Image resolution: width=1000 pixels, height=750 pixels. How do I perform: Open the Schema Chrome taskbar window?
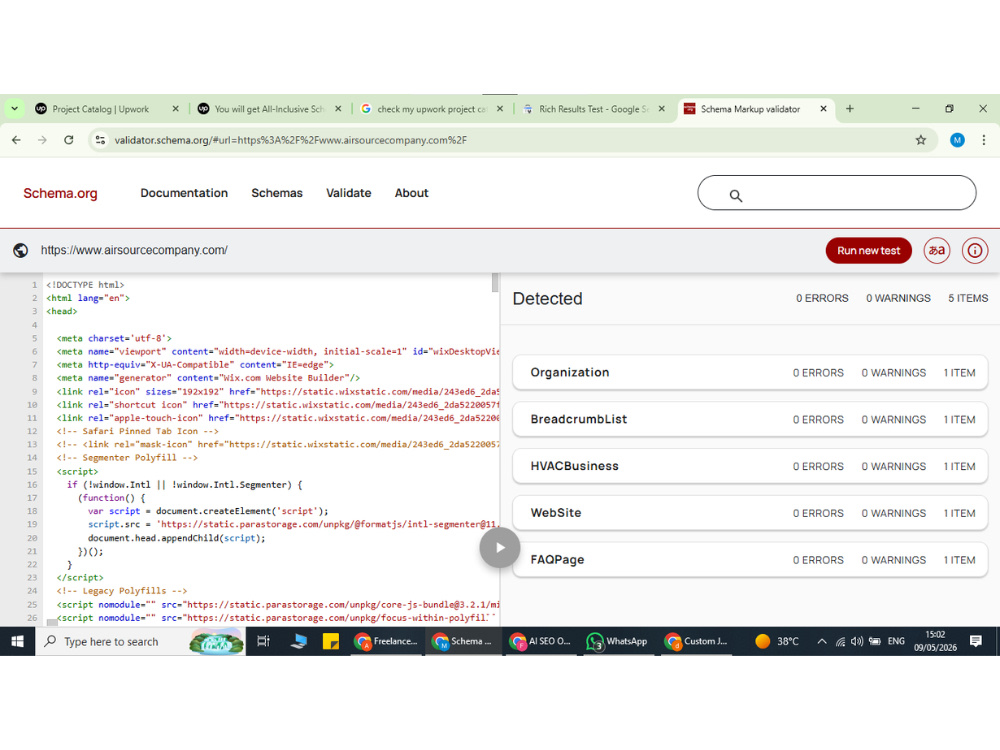click(463, 642)
